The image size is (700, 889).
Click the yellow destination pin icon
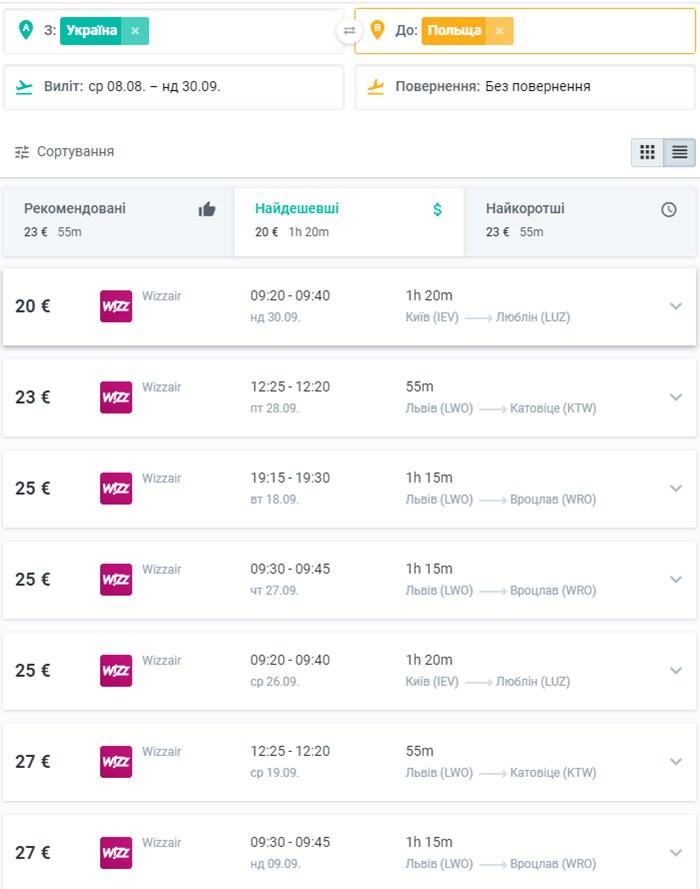coord(379,30)
